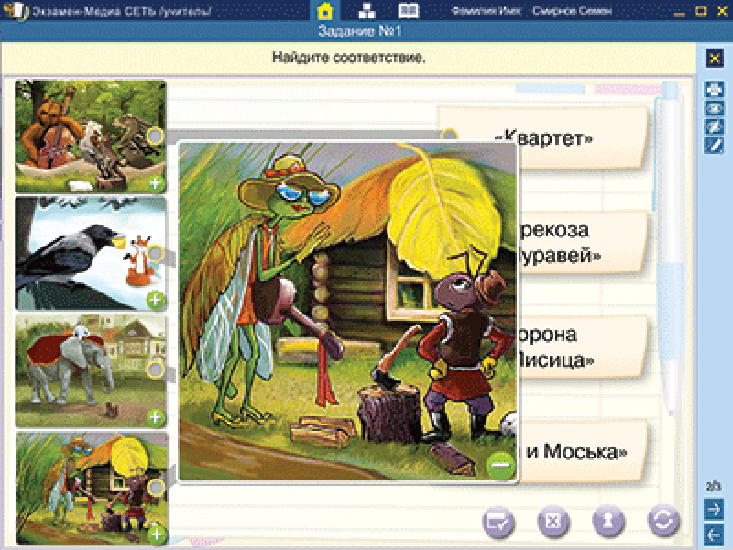The width and height of the screenshot is (733, 550).
Task: Shrink enlarged picture with green minus
Action: (x=500, y=465)
